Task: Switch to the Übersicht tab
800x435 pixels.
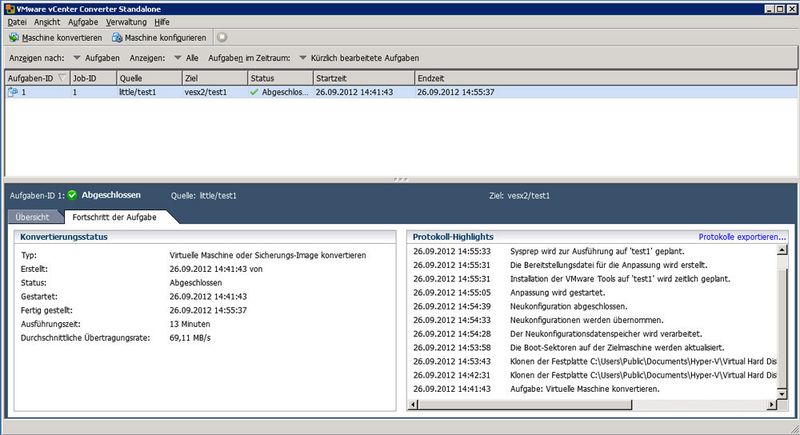Action: coord(33,217)
